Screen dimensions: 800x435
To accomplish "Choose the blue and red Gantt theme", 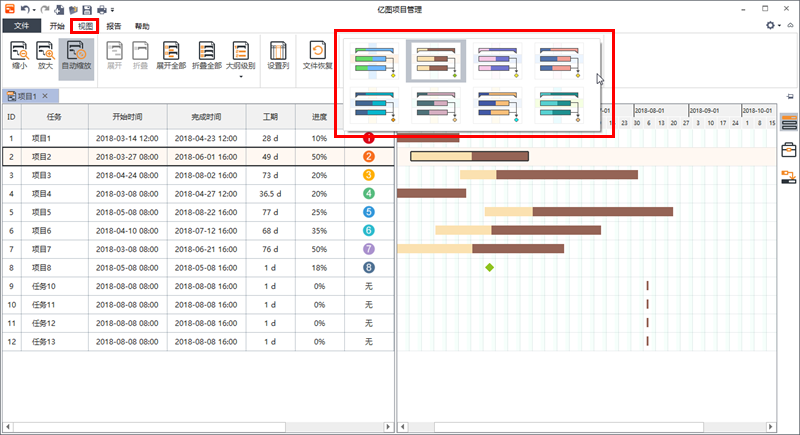I will [559, 61].
